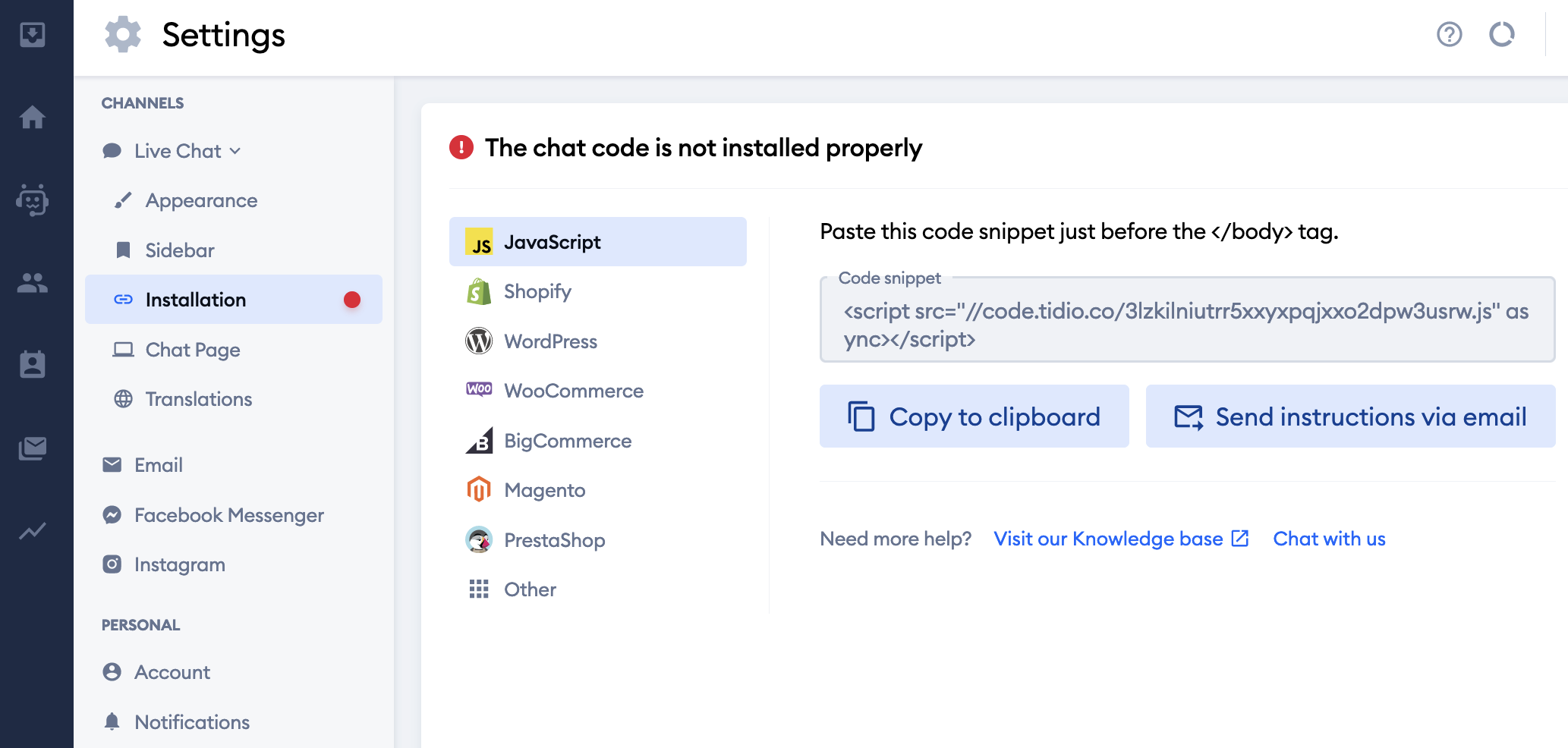Viewport: 1568px width, 748px height.
Task: Select the PrestaShop installation tab
Action: pos(598,540)
